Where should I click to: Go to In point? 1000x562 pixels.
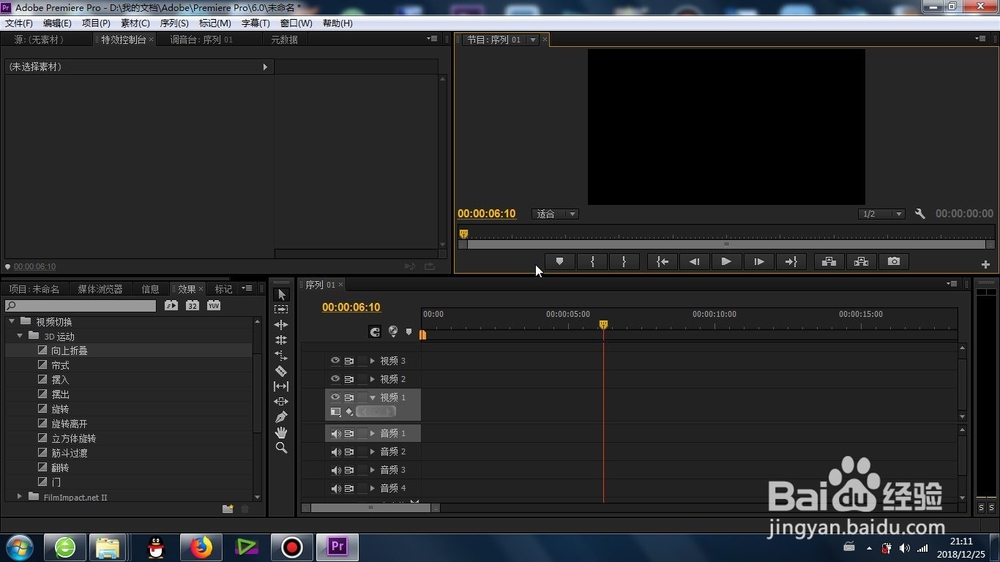click(663, 262)
